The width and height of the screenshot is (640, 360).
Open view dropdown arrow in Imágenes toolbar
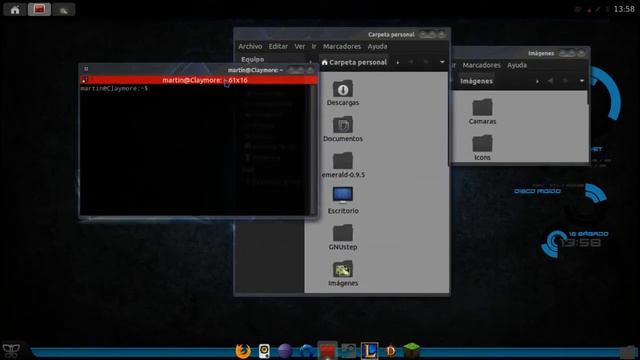(x=582, y=81)
